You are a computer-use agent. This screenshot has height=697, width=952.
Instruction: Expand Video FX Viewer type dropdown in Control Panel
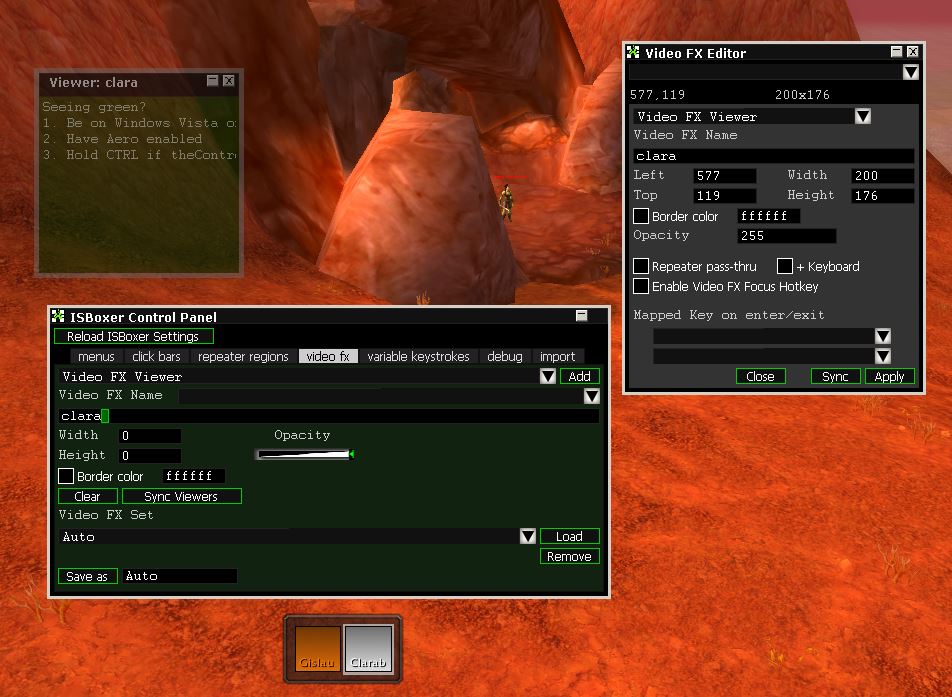tap(548, 376)
